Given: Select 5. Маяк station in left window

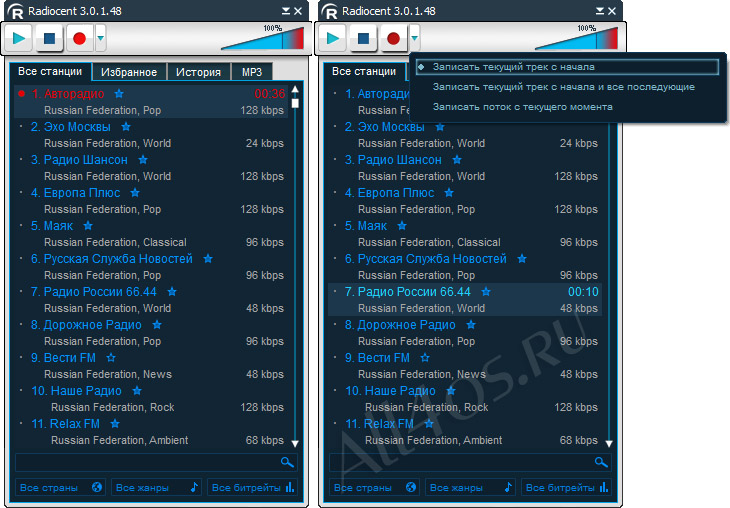Looking at the screenshot, I should pos(151,234).
